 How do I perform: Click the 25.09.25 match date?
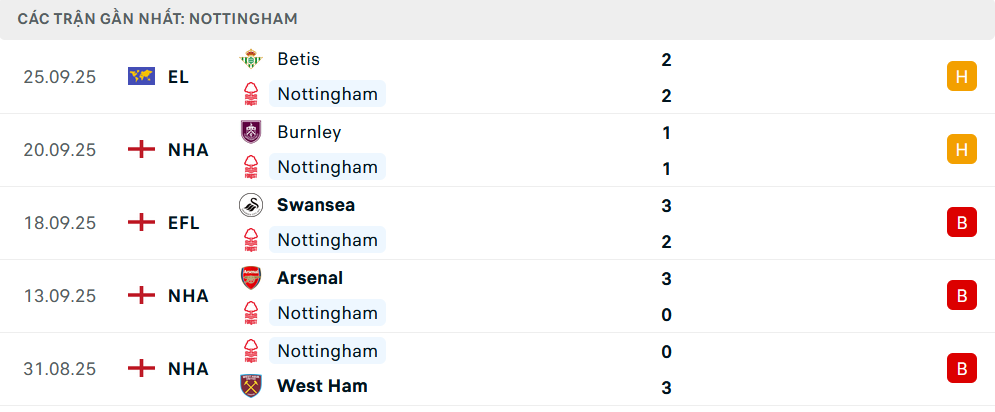[60, 77]
